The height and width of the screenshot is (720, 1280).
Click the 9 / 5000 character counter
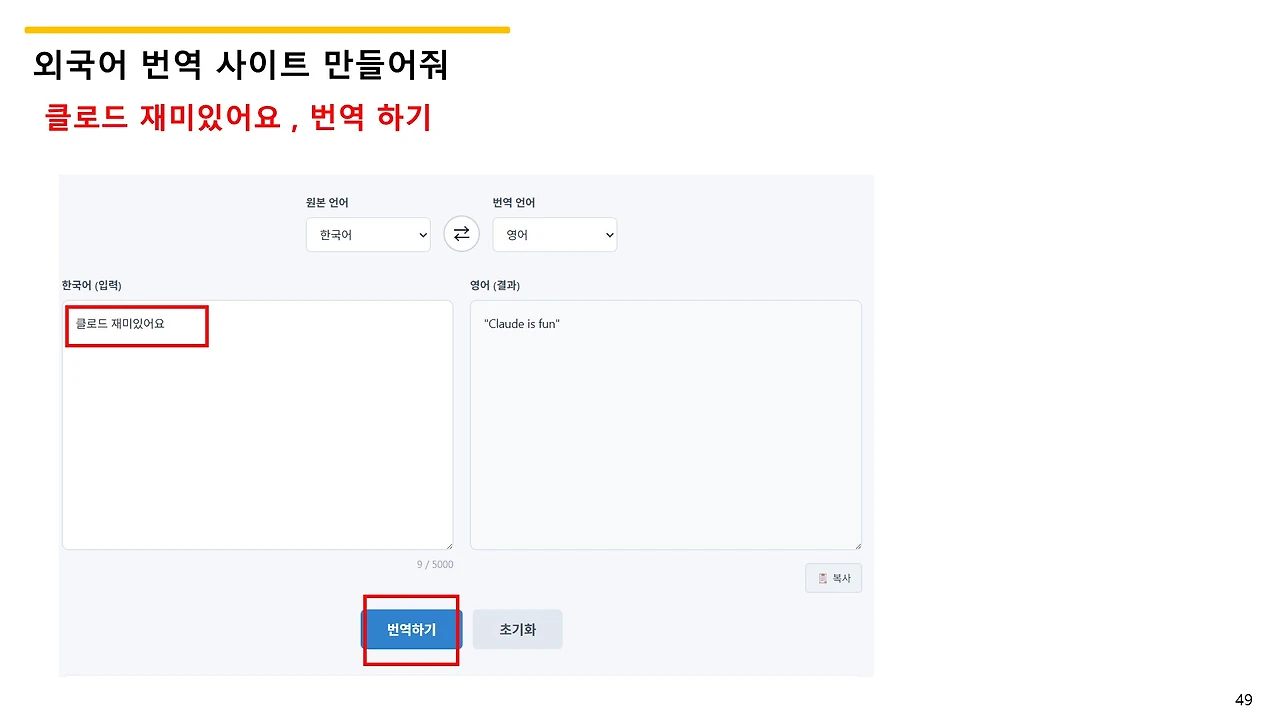coord(435,565)
